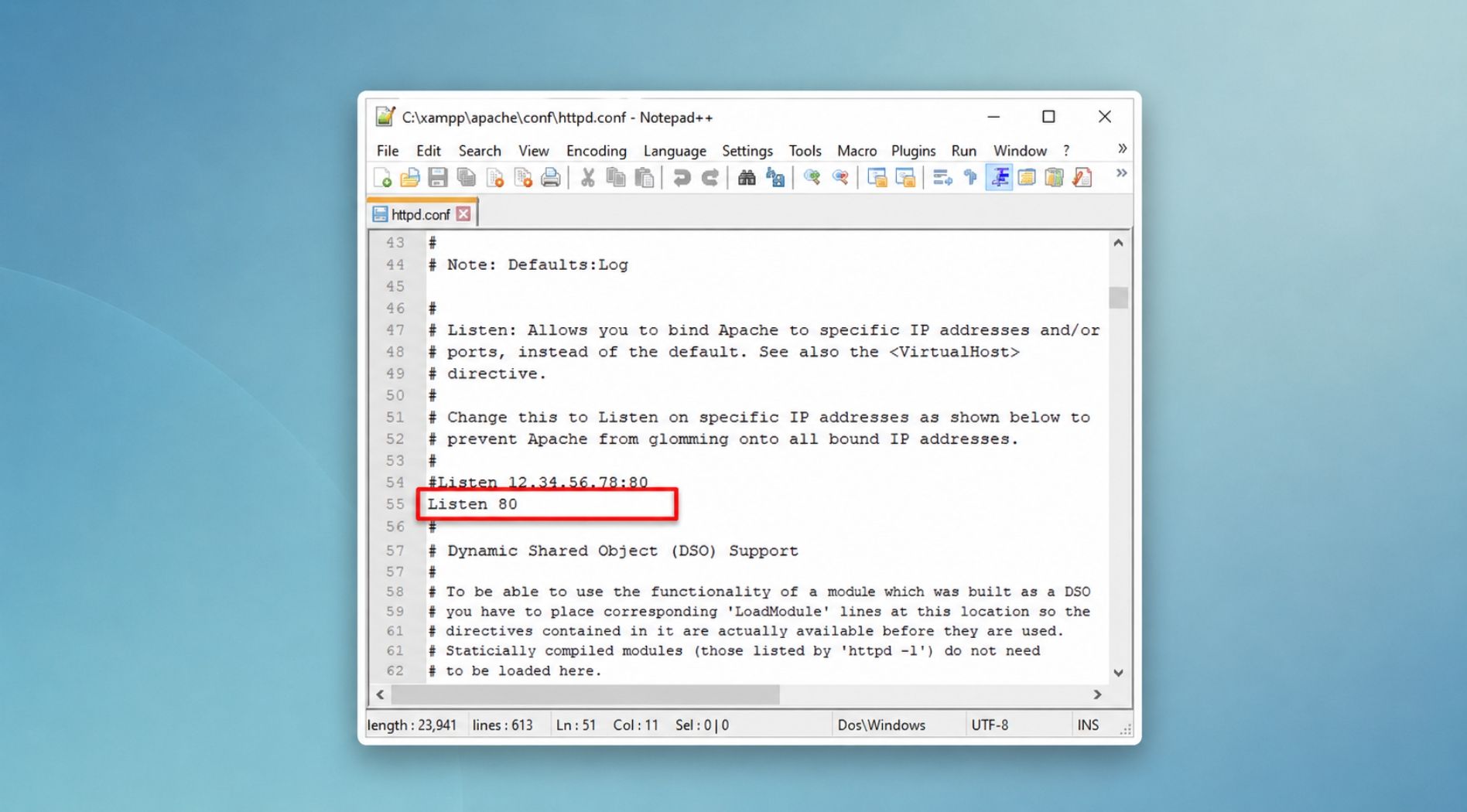Image resolution: width=1467 pixels, height=812 pixels.
Task: Cut selection using the scissors icon
Action: (588, 178)
